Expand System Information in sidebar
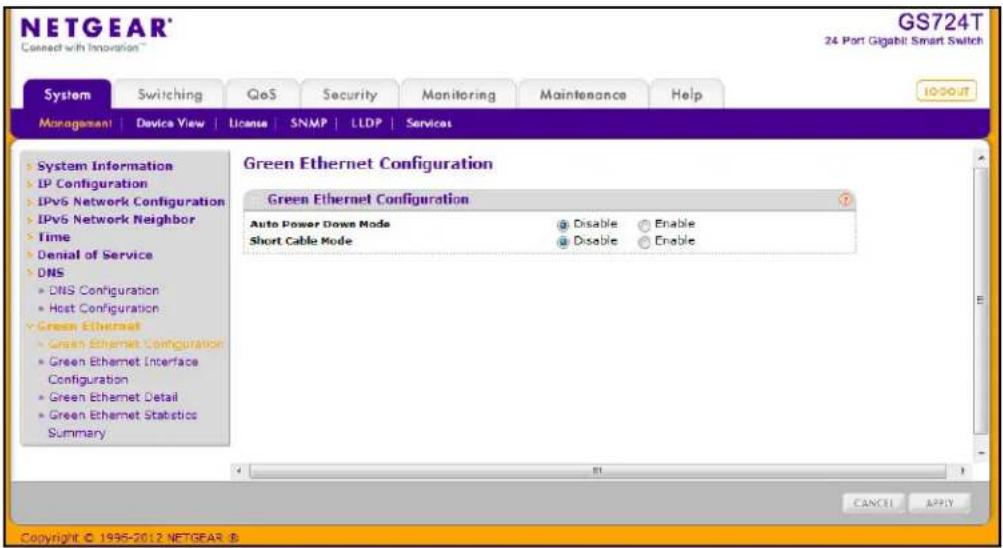Screen dimensions: 1003x548 [105, 166]
